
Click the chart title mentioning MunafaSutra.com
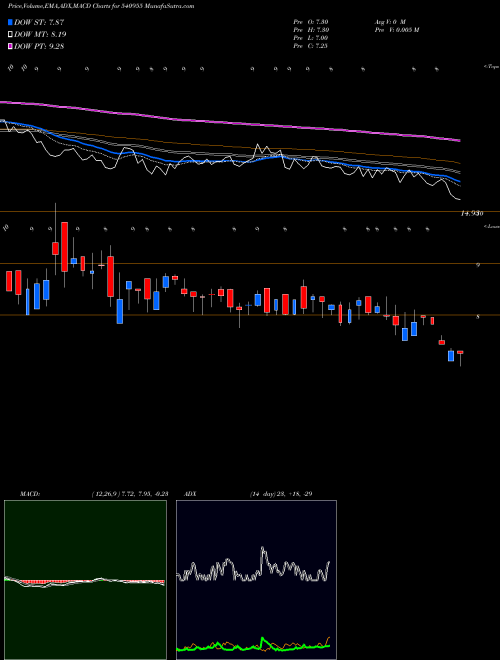(x=101, y=6)
